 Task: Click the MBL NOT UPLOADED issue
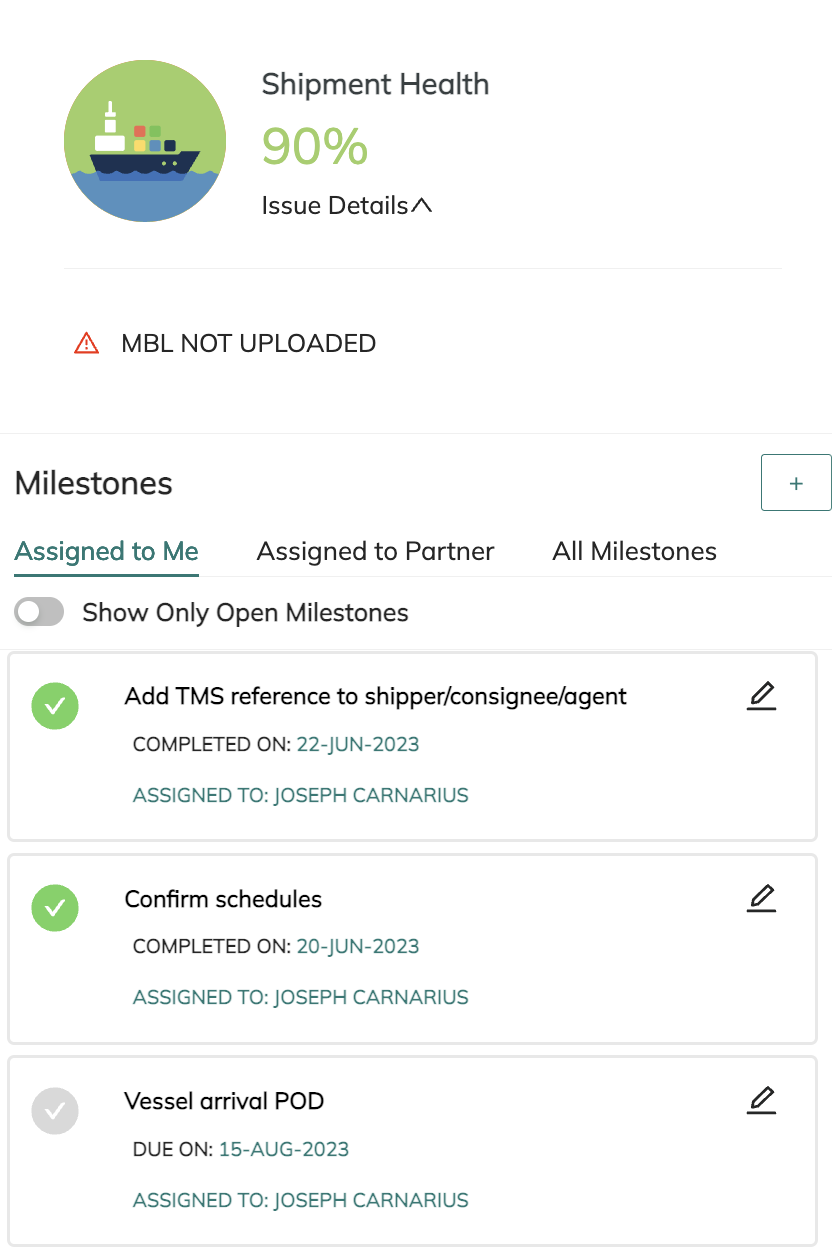(248, 344)
